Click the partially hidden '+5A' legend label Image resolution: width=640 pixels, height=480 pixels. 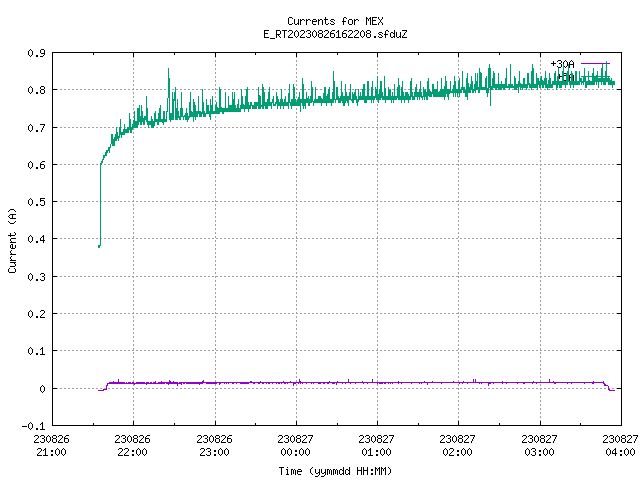point(566,77)
